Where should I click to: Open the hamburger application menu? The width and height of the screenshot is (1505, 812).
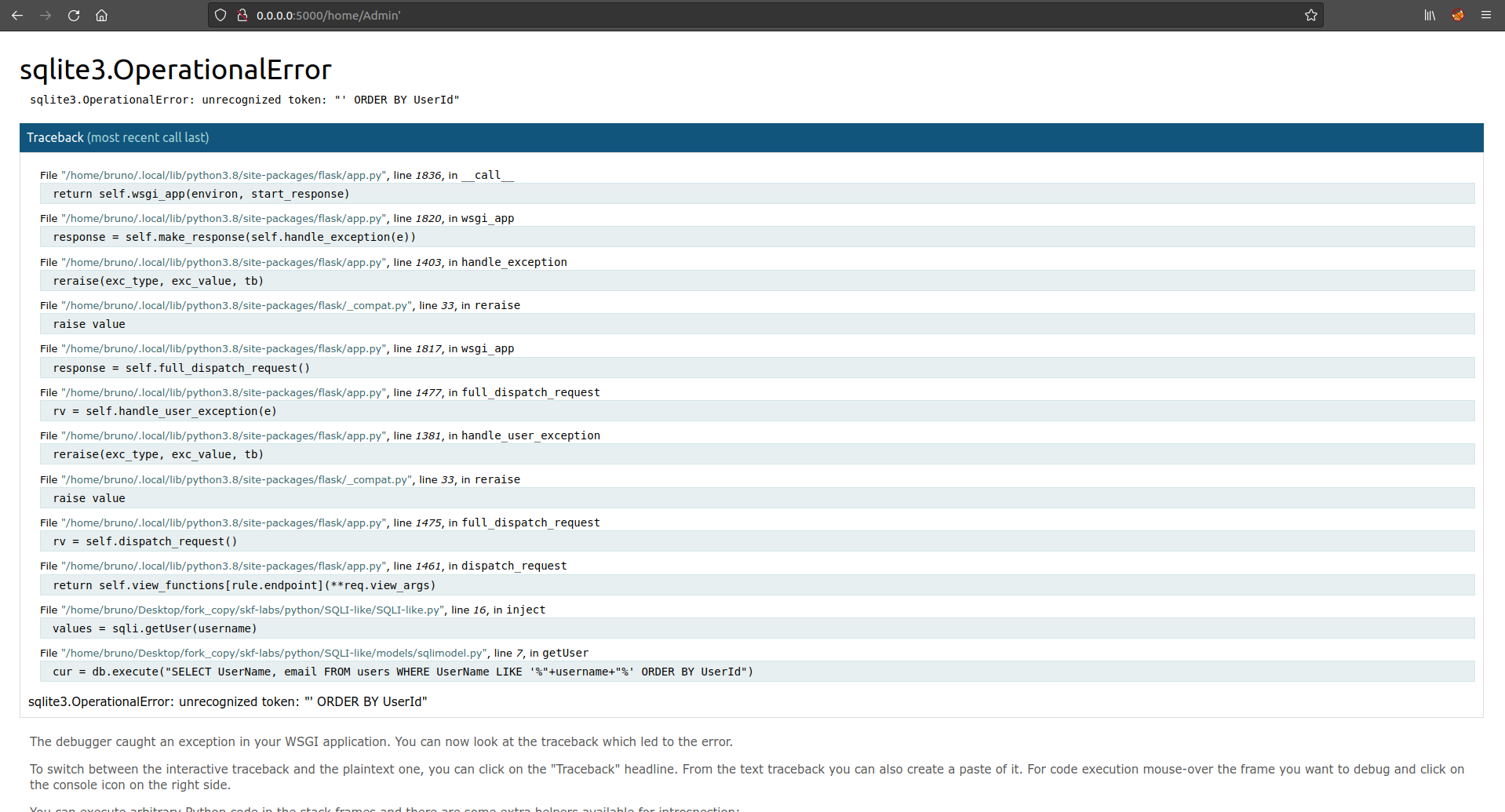1486,15
